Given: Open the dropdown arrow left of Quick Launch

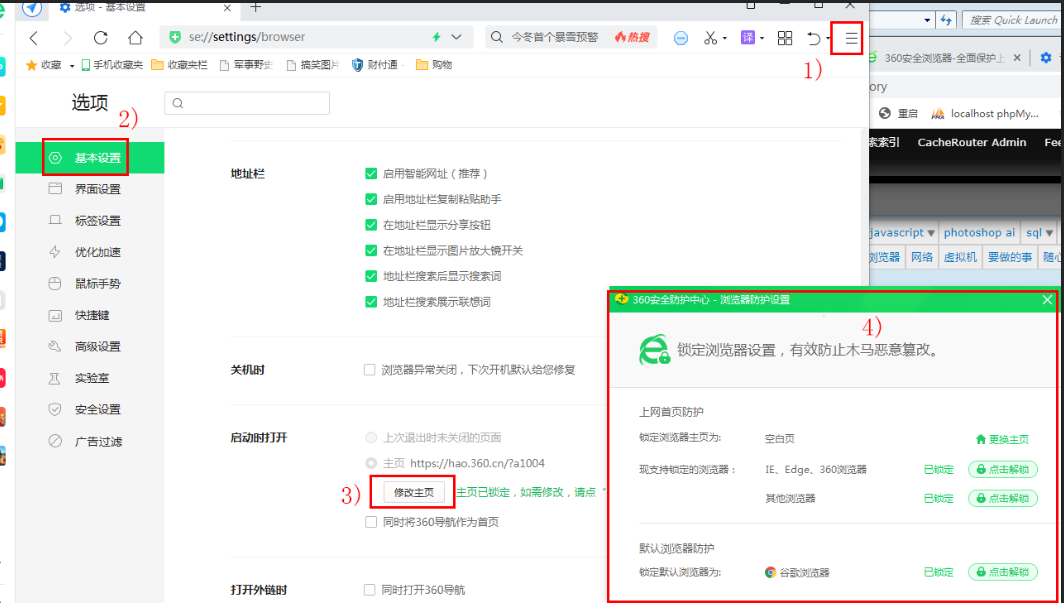Looking at the screenshot, I should [928, 20].
